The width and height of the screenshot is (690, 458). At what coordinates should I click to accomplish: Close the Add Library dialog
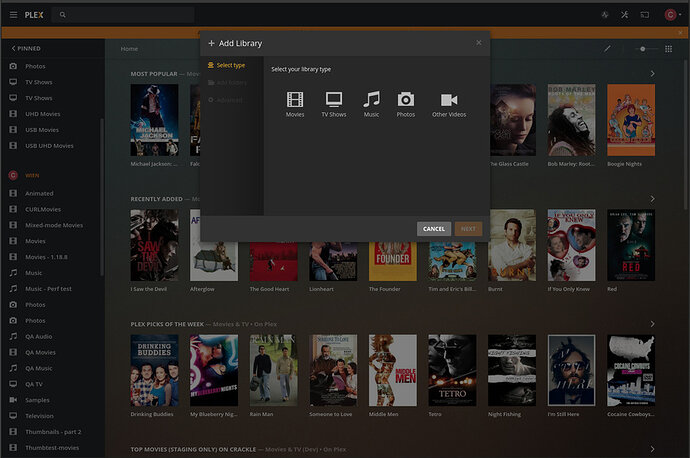click(479, 43)
